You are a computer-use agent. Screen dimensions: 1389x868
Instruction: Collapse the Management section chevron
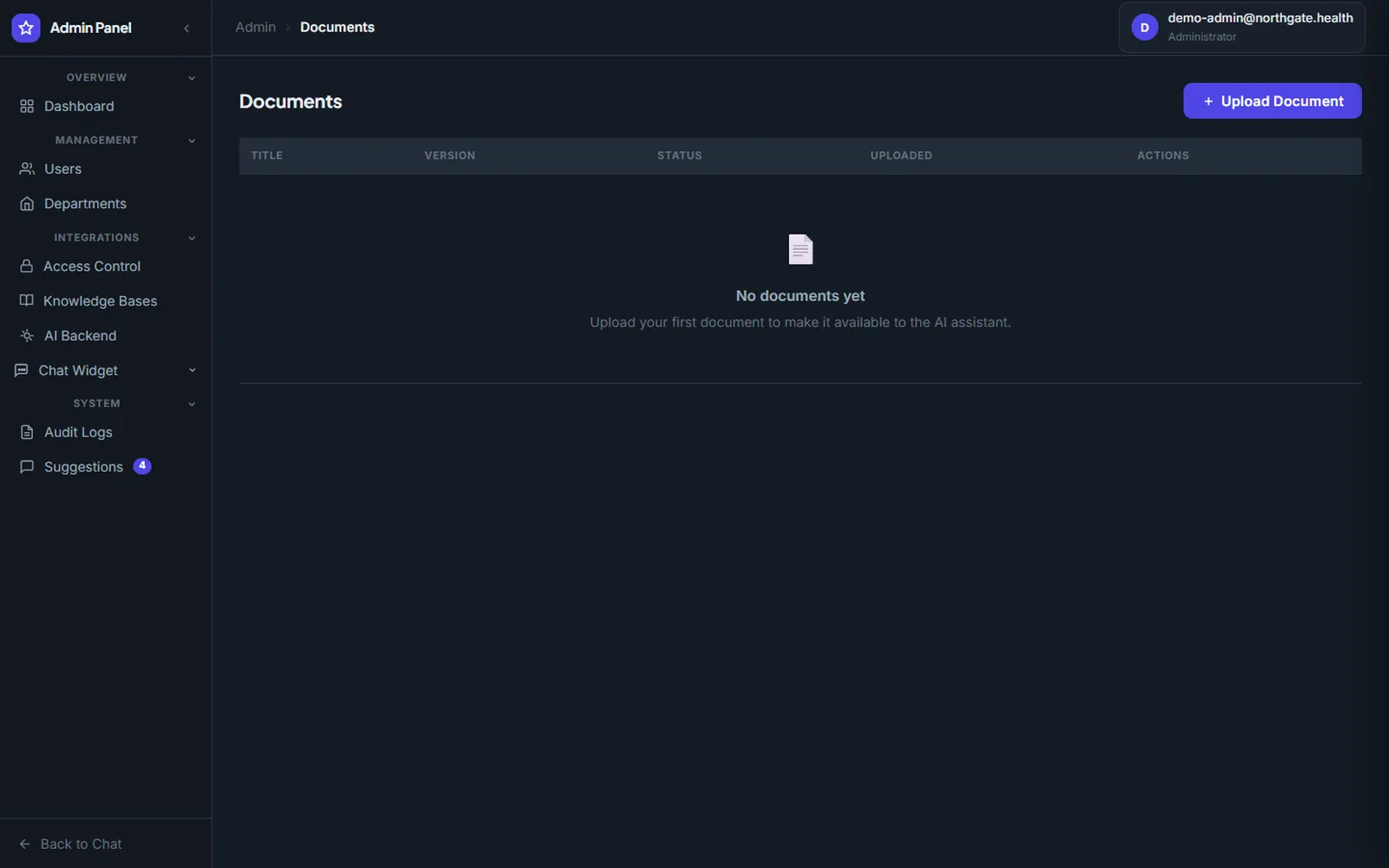[x=192, y=141]
